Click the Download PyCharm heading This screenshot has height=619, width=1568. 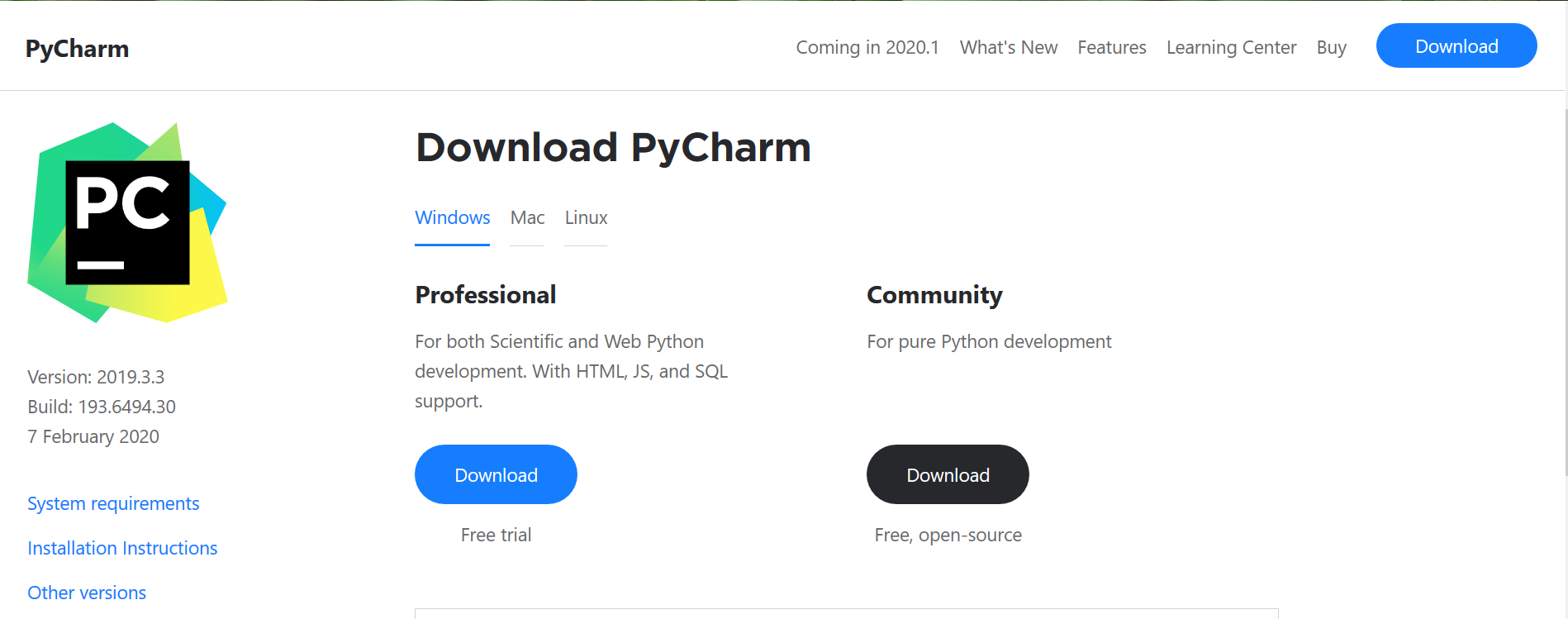click(613, 147)
